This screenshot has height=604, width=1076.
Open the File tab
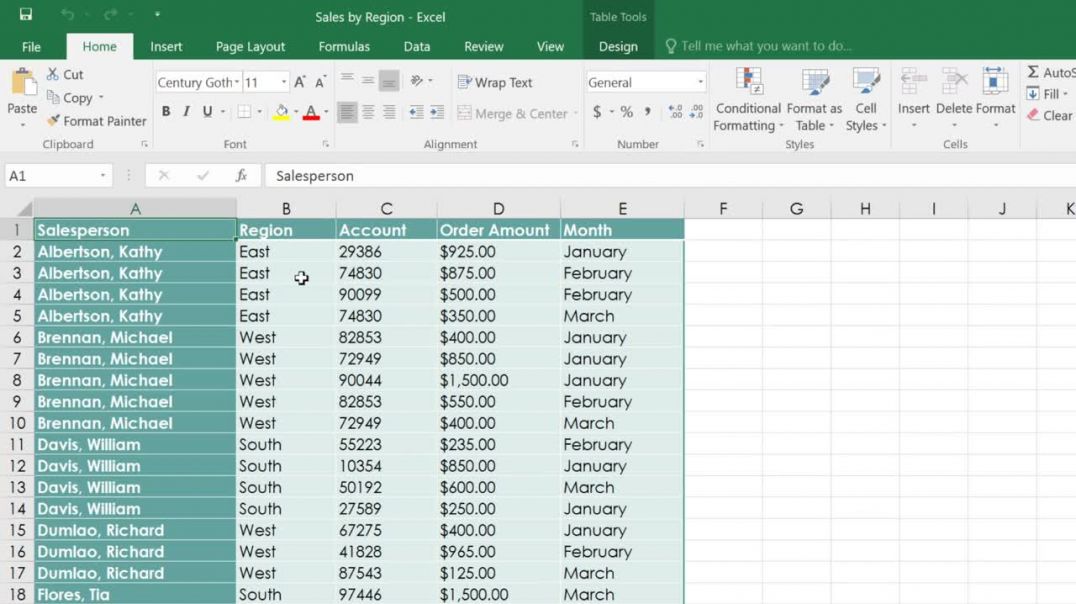[32, 47]
